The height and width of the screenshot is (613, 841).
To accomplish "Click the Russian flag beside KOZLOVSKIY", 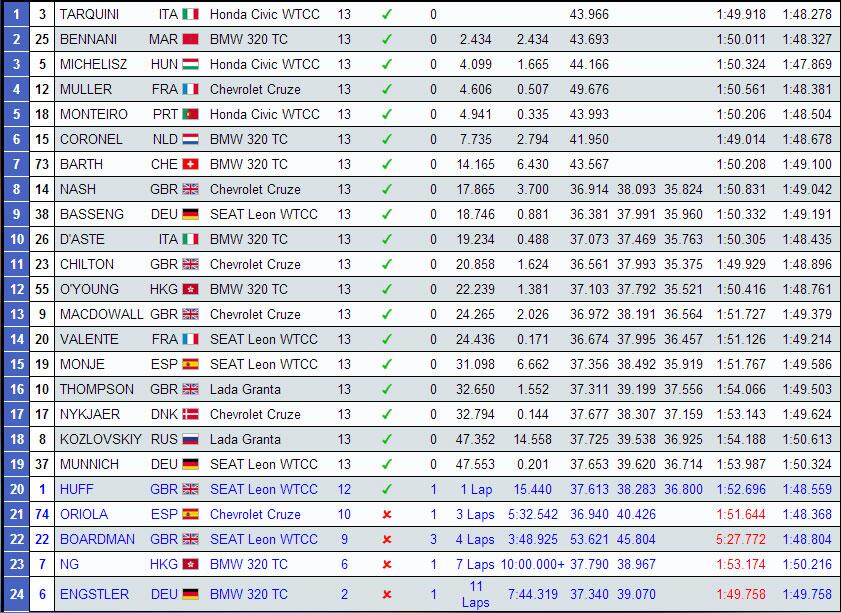I will point(190,439).
